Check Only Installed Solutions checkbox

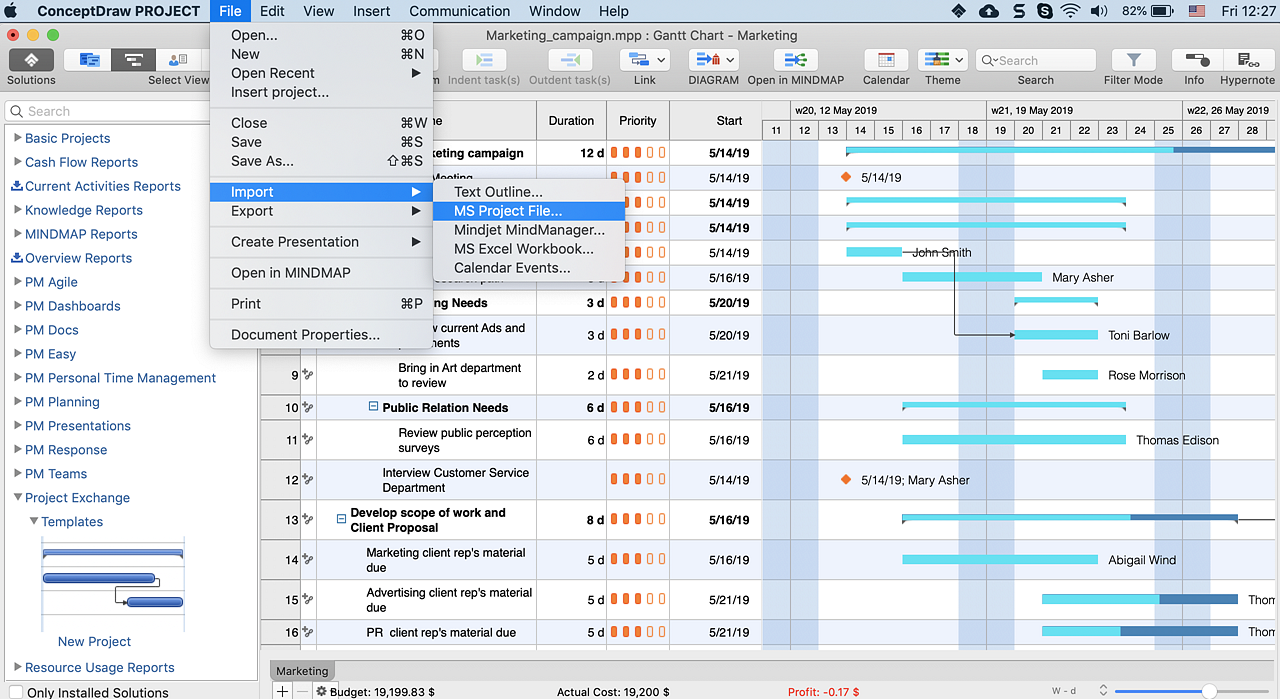tap(15, 692)
